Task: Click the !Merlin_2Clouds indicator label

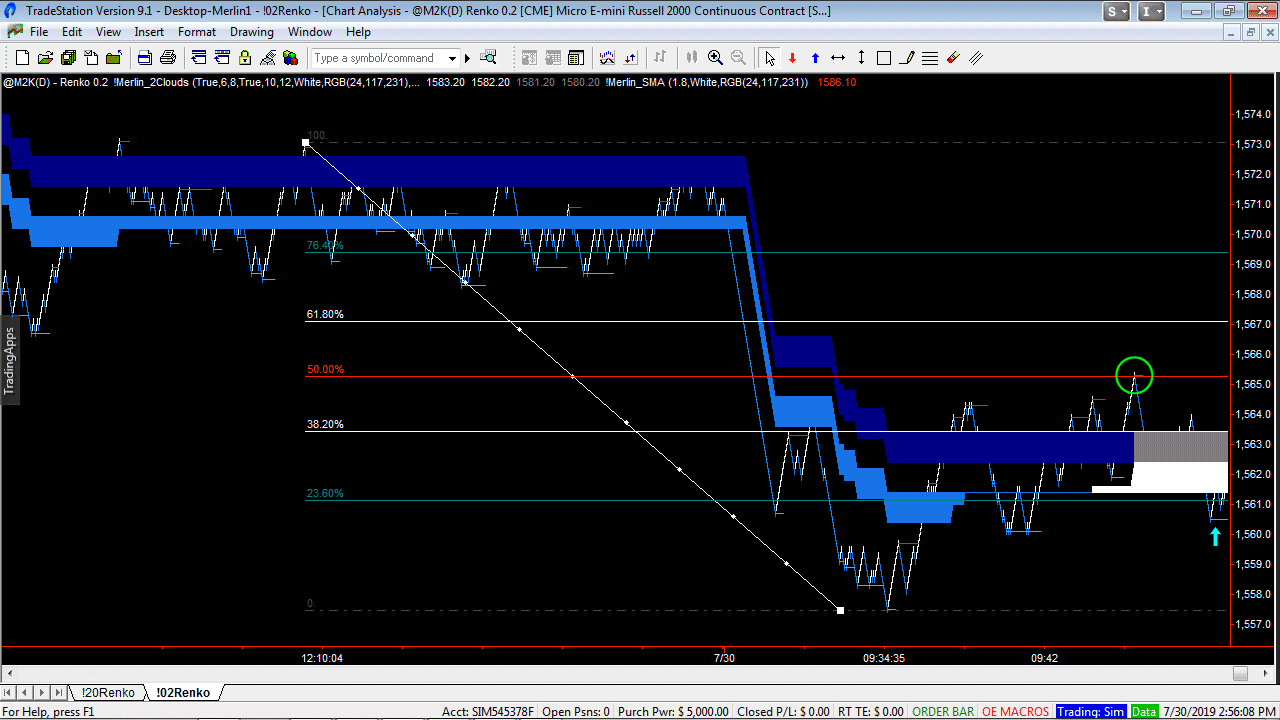Action: (x=267, y=82)
